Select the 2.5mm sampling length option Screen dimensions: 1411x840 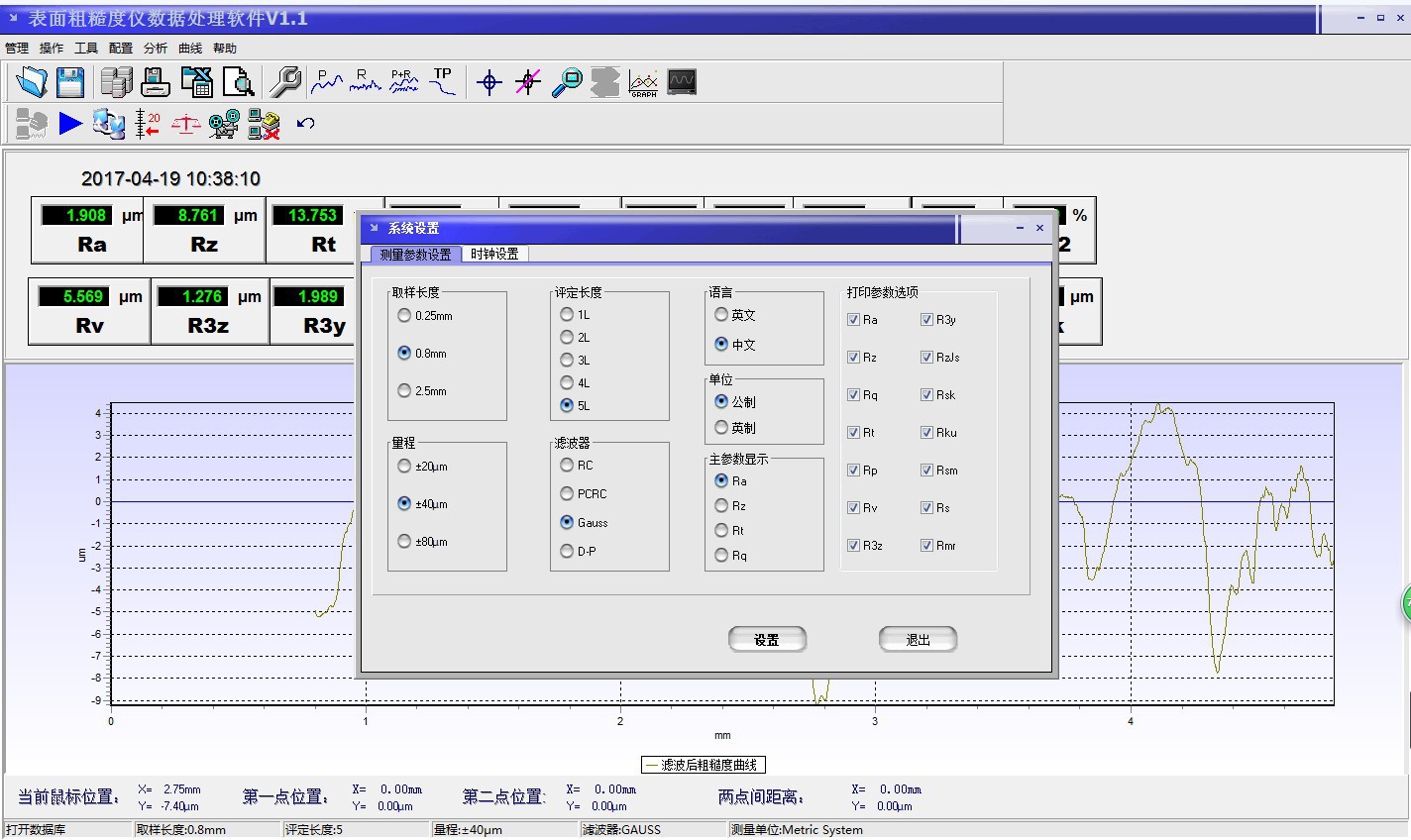point(404,391)
